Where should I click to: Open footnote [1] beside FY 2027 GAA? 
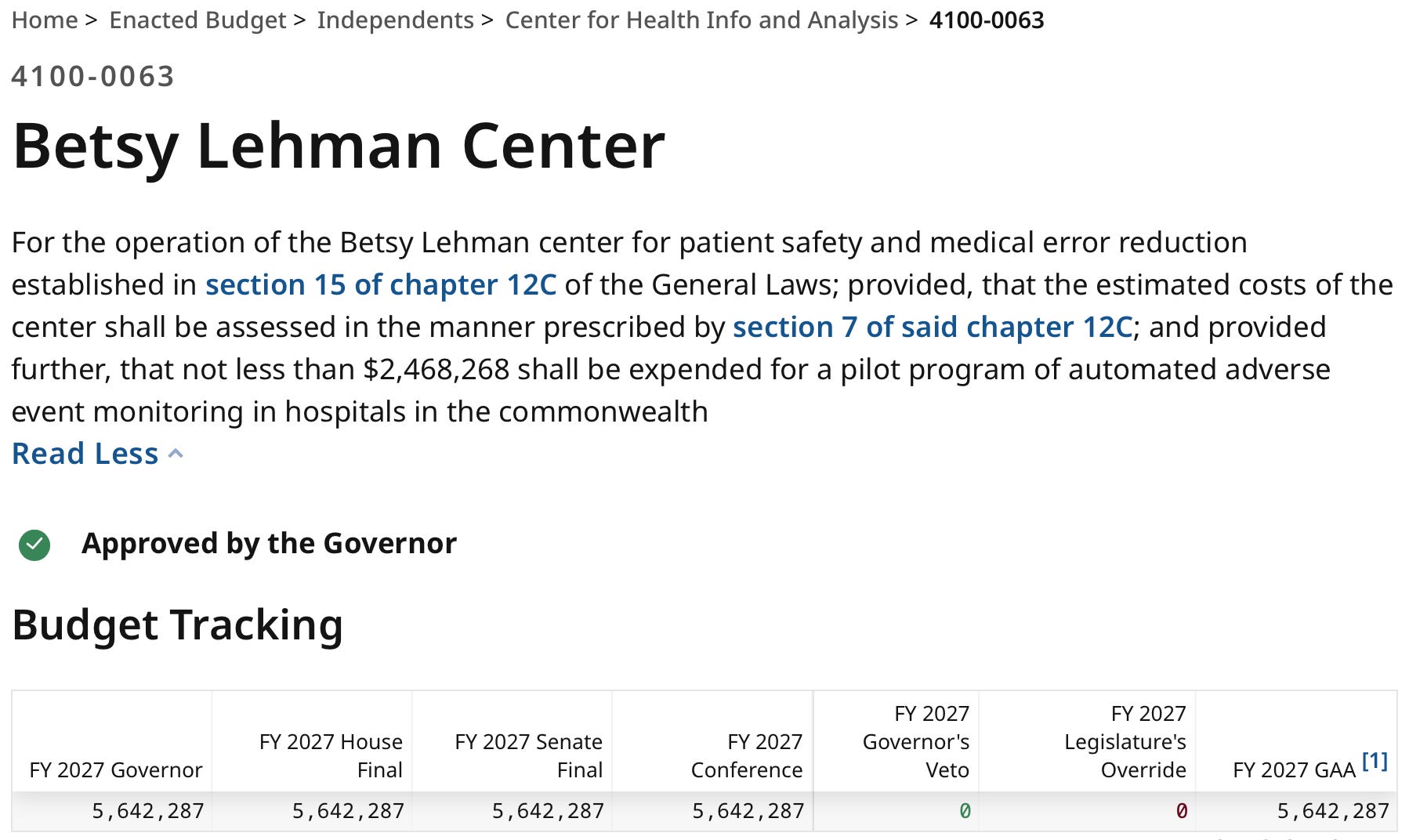tap(1375, 760)
